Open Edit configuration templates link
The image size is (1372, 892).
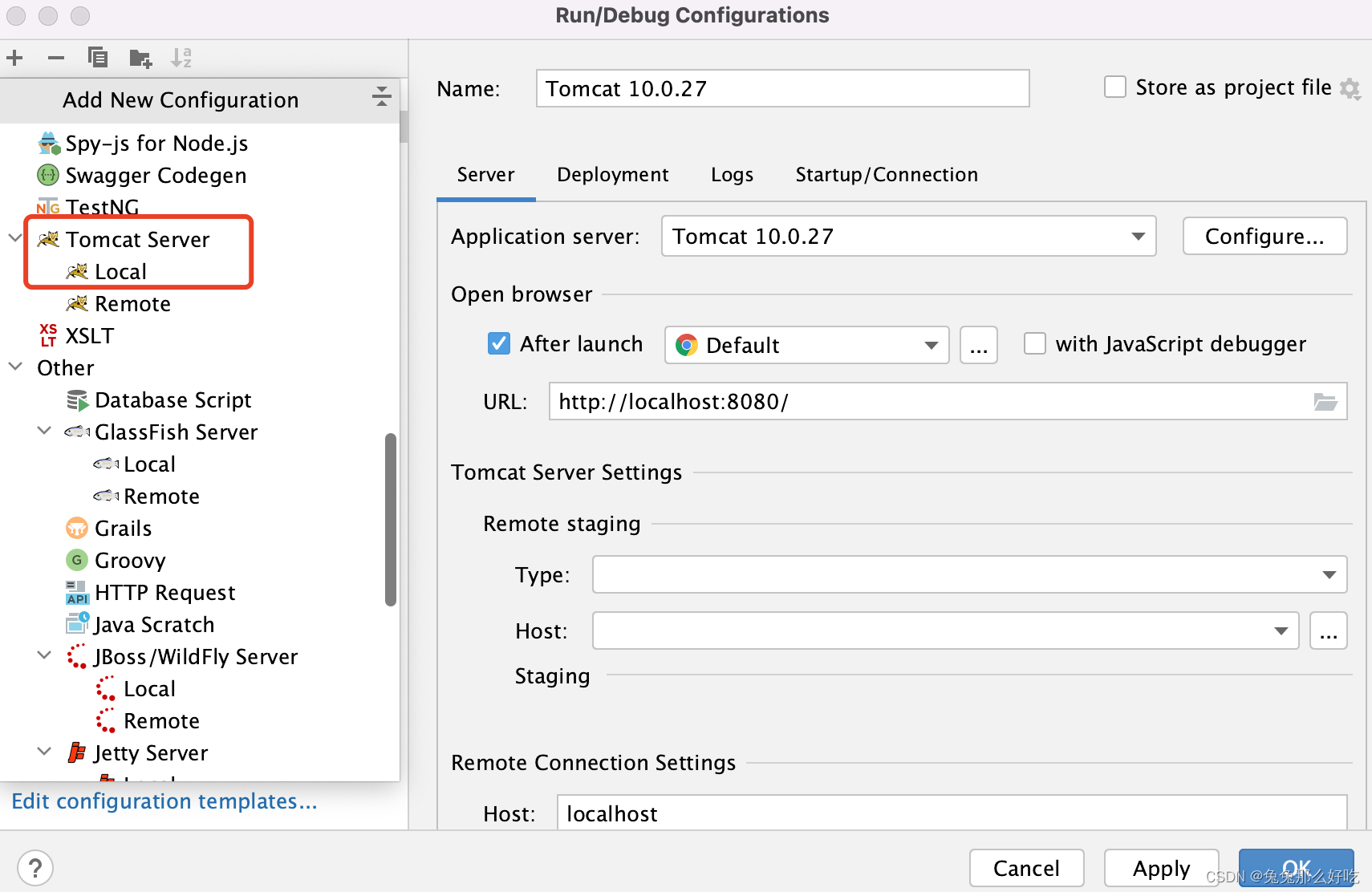coord(164,801)
